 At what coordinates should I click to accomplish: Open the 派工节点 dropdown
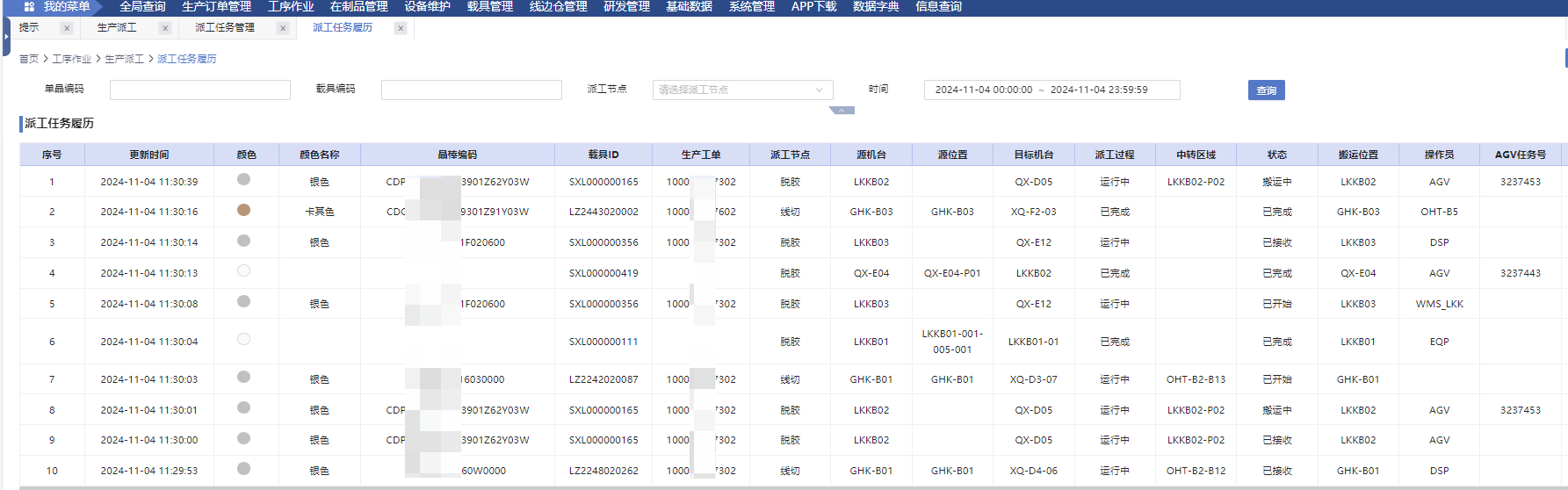742,90
